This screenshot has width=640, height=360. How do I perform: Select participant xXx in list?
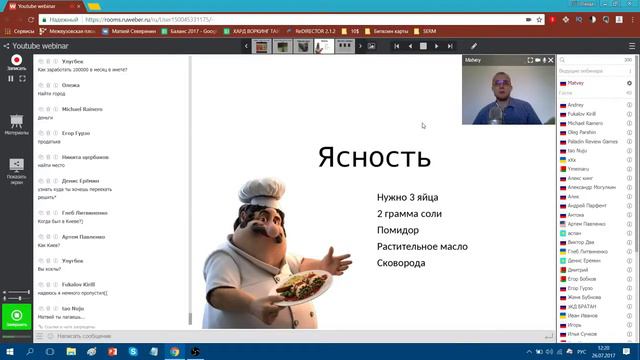pos(571,160)
